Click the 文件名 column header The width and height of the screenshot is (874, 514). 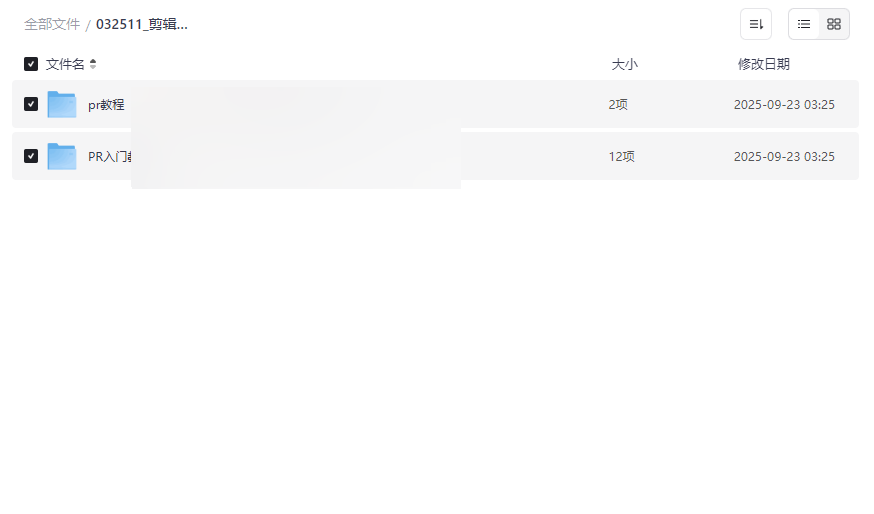pyautogui.click(x=65, y=64)
